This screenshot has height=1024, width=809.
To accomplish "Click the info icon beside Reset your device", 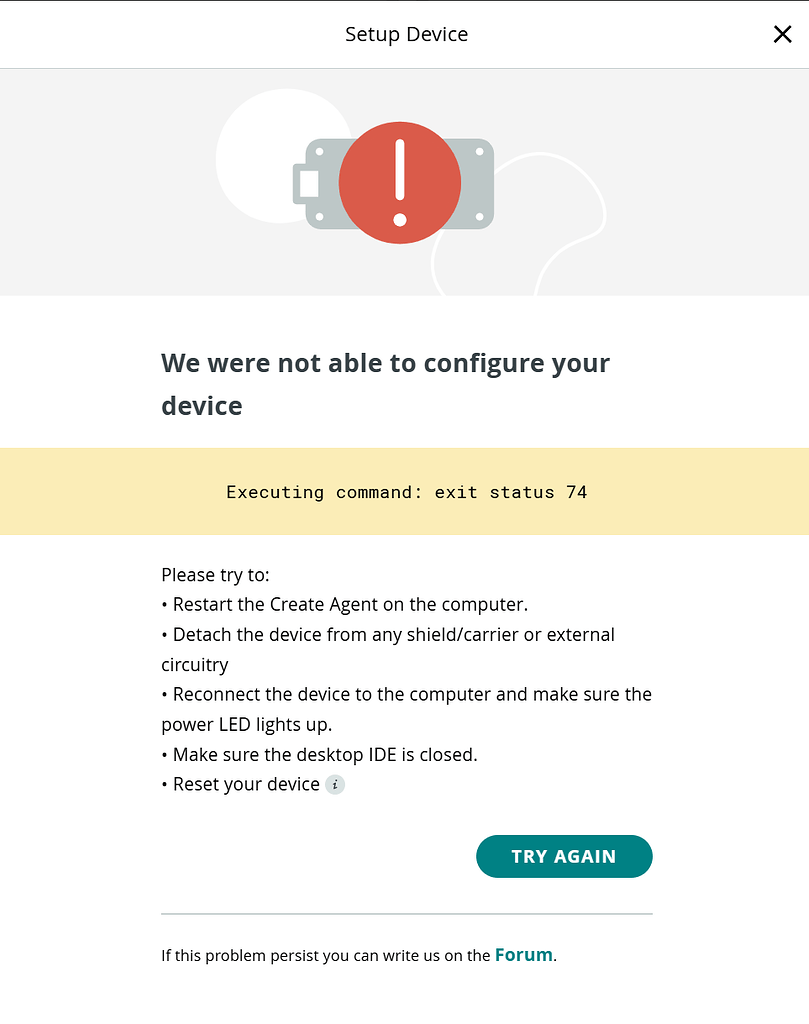I will click(x=335, y=785).
